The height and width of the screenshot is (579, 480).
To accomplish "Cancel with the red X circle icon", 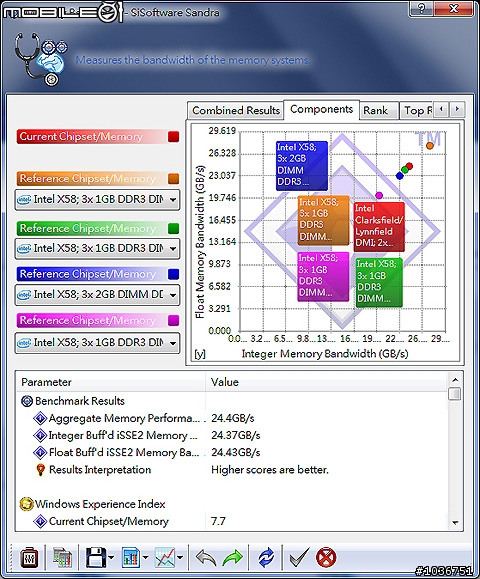I will tap(326, 558).
